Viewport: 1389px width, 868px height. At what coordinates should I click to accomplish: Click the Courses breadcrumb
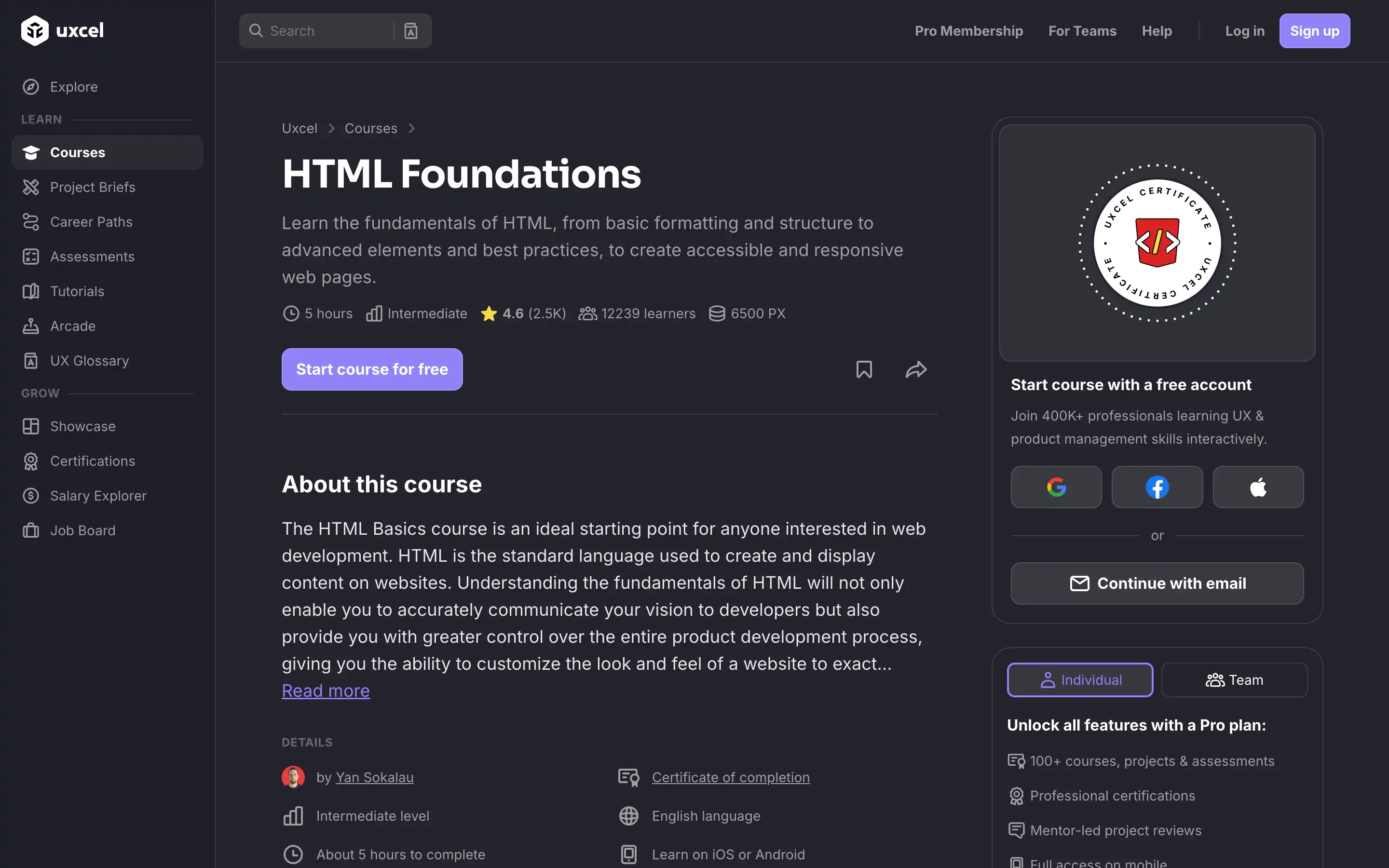371,128
